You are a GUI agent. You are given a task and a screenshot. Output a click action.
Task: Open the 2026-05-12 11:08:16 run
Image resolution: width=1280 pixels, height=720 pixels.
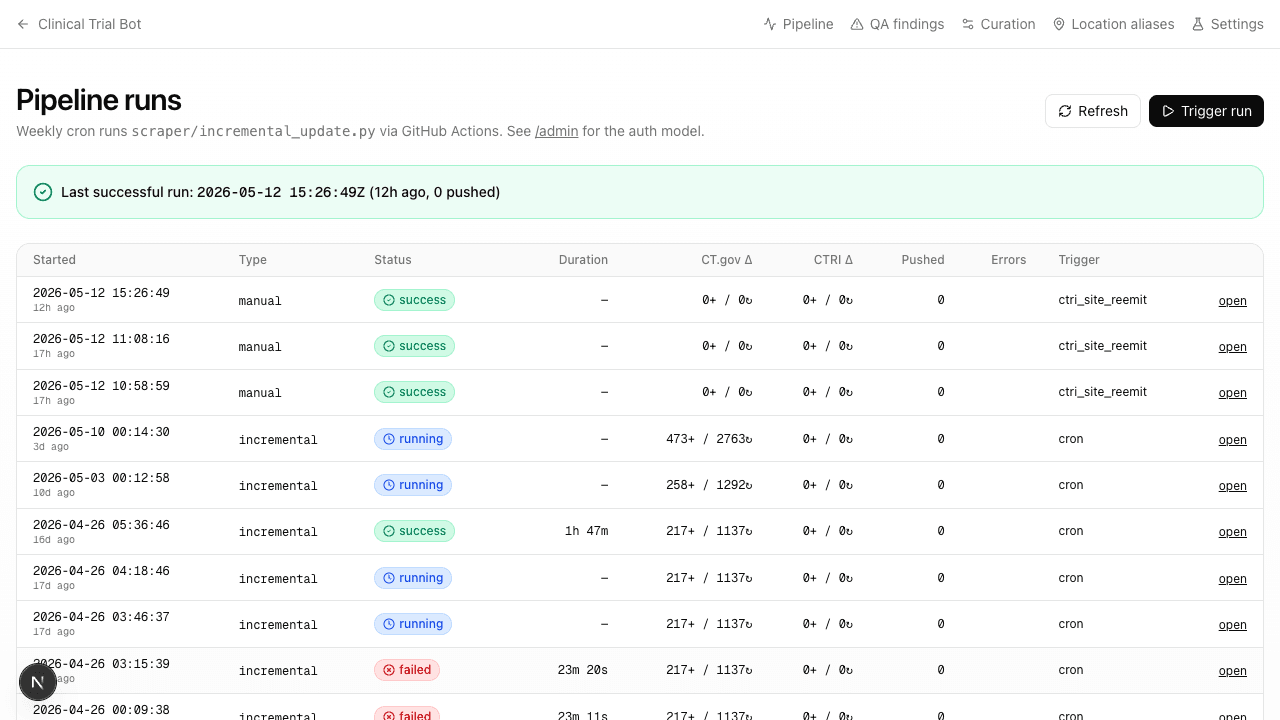click(x=1232, y=347)
